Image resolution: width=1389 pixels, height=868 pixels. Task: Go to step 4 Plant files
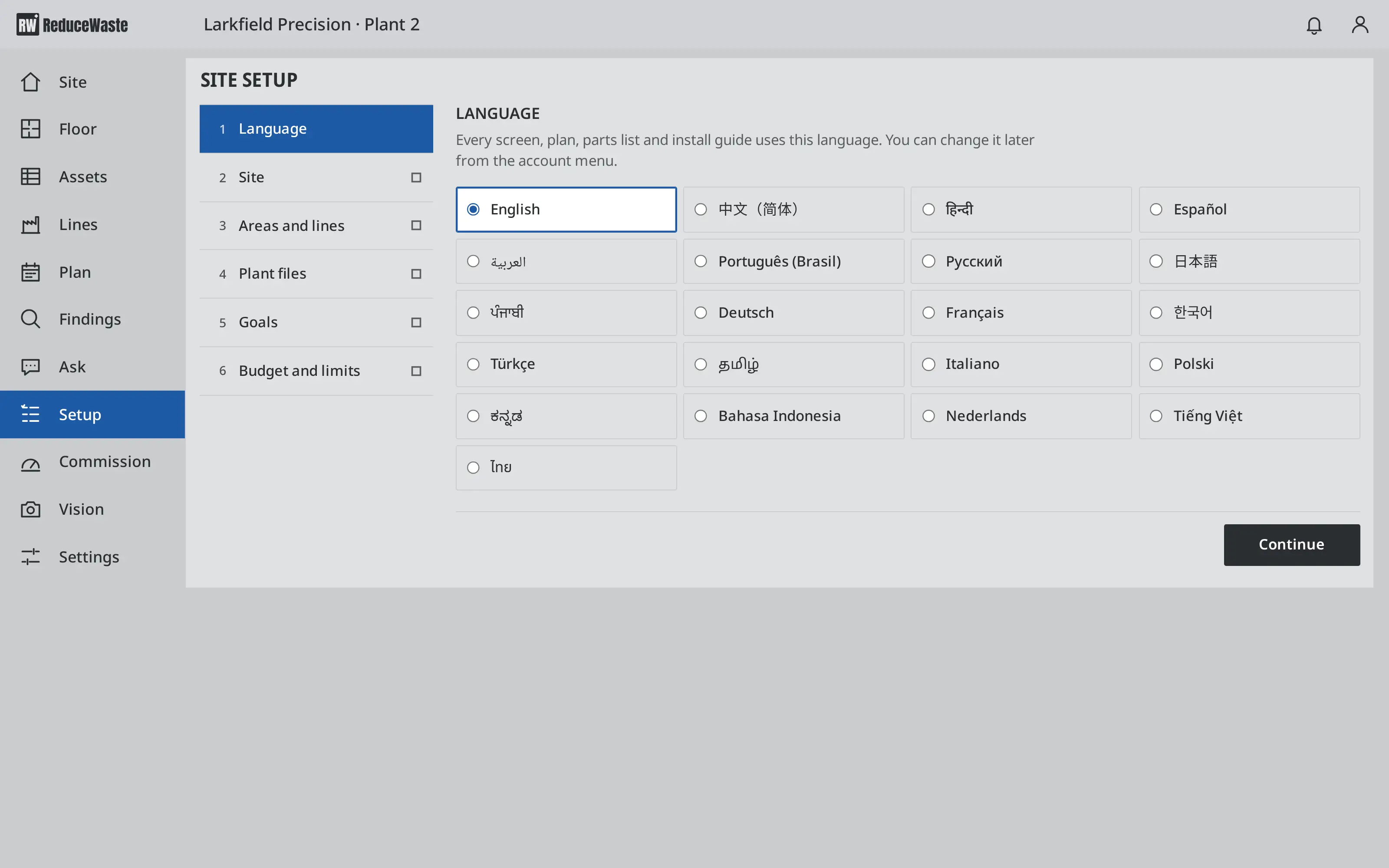[316, 274]
